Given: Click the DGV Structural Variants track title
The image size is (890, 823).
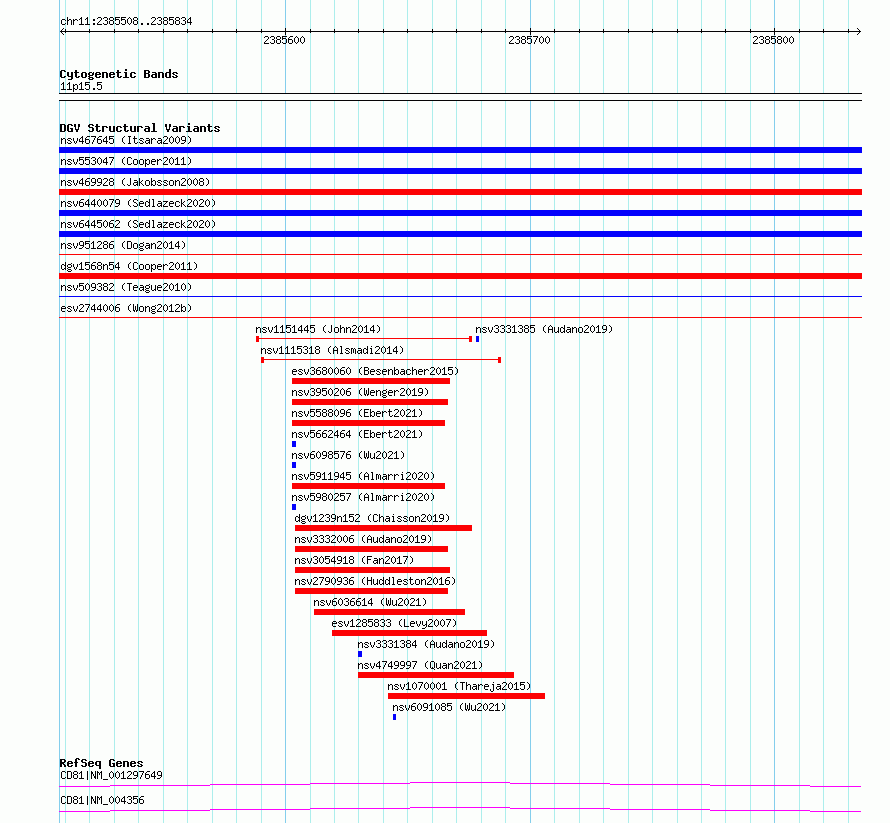Looking at the screenshot, I should pyautogui.click(x=140, y=128).
